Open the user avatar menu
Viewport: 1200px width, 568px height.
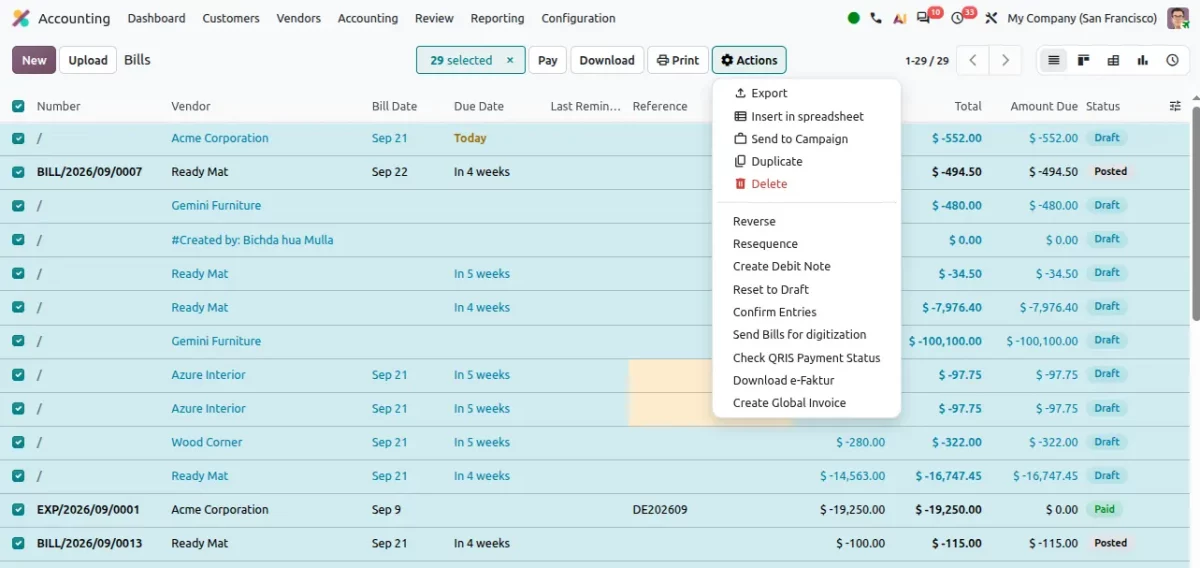click(1178, 18)
